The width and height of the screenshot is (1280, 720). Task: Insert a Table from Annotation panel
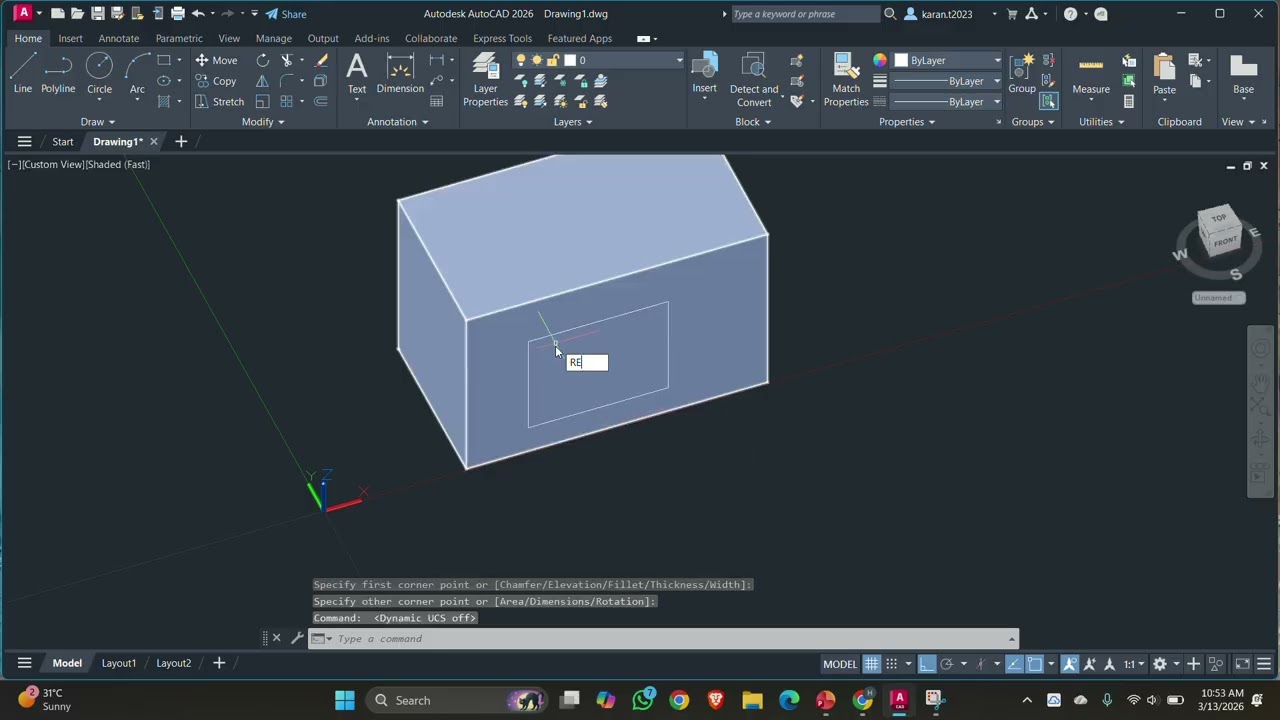click(x=437, y=101)
